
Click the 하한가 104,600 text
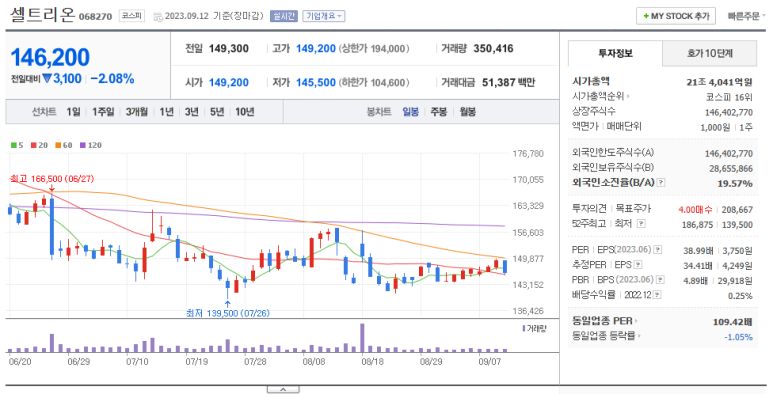click(374, 82)
